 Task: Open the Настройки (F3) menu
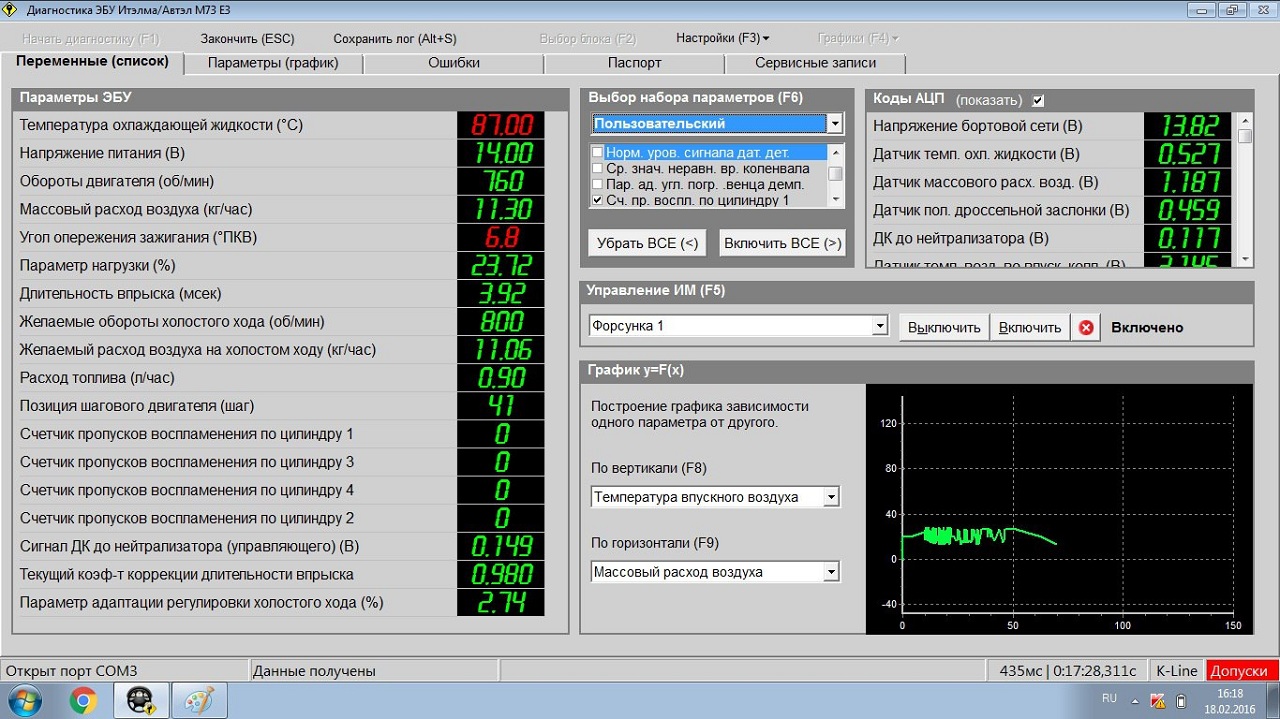[x=722, y=39]
